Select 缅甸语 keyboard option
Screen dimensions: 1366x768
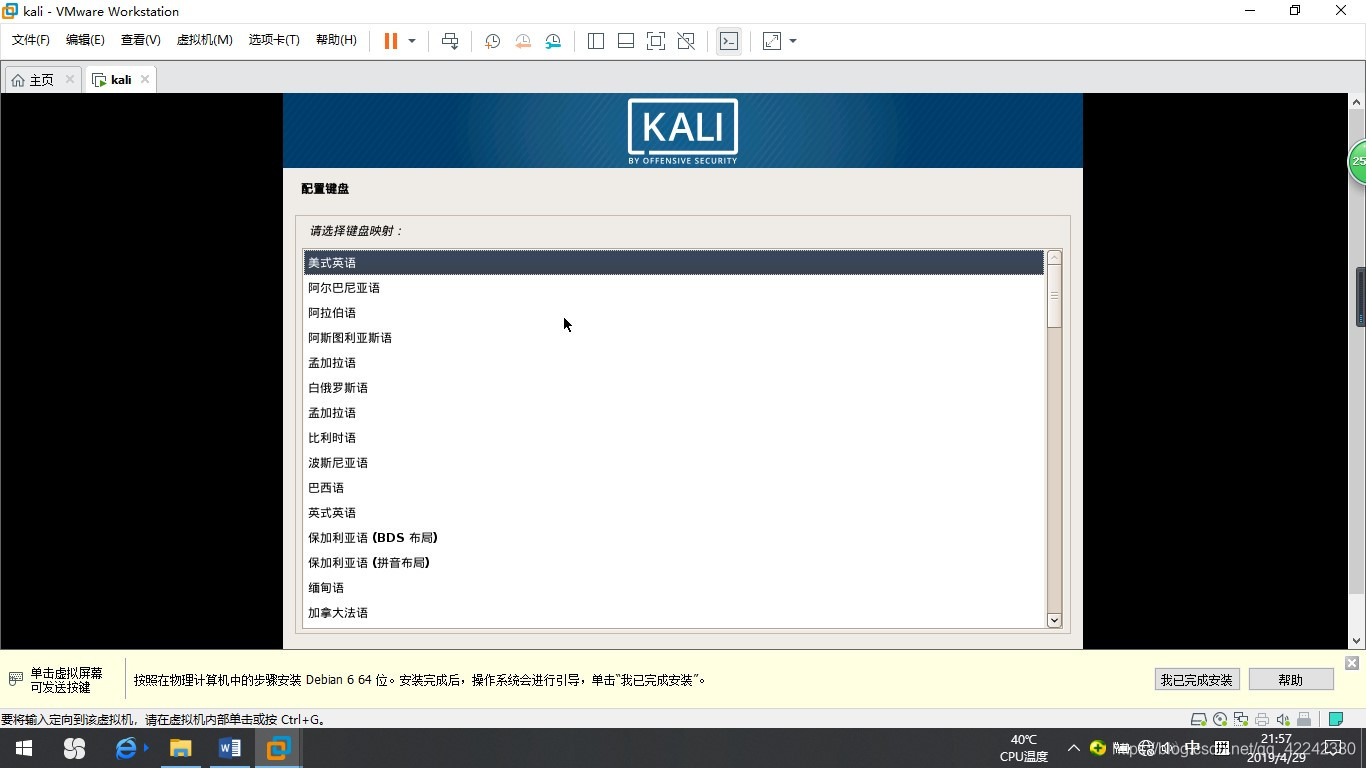[x=673, y=588]
